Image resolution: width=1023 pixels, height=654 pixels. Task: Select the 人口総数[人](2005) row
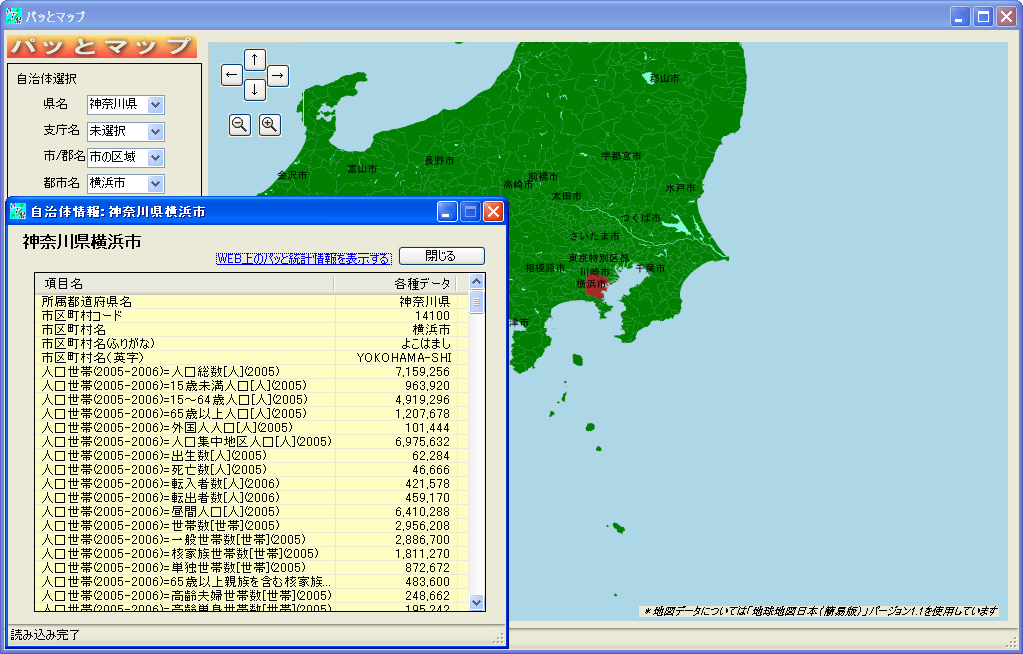[252, 371]
